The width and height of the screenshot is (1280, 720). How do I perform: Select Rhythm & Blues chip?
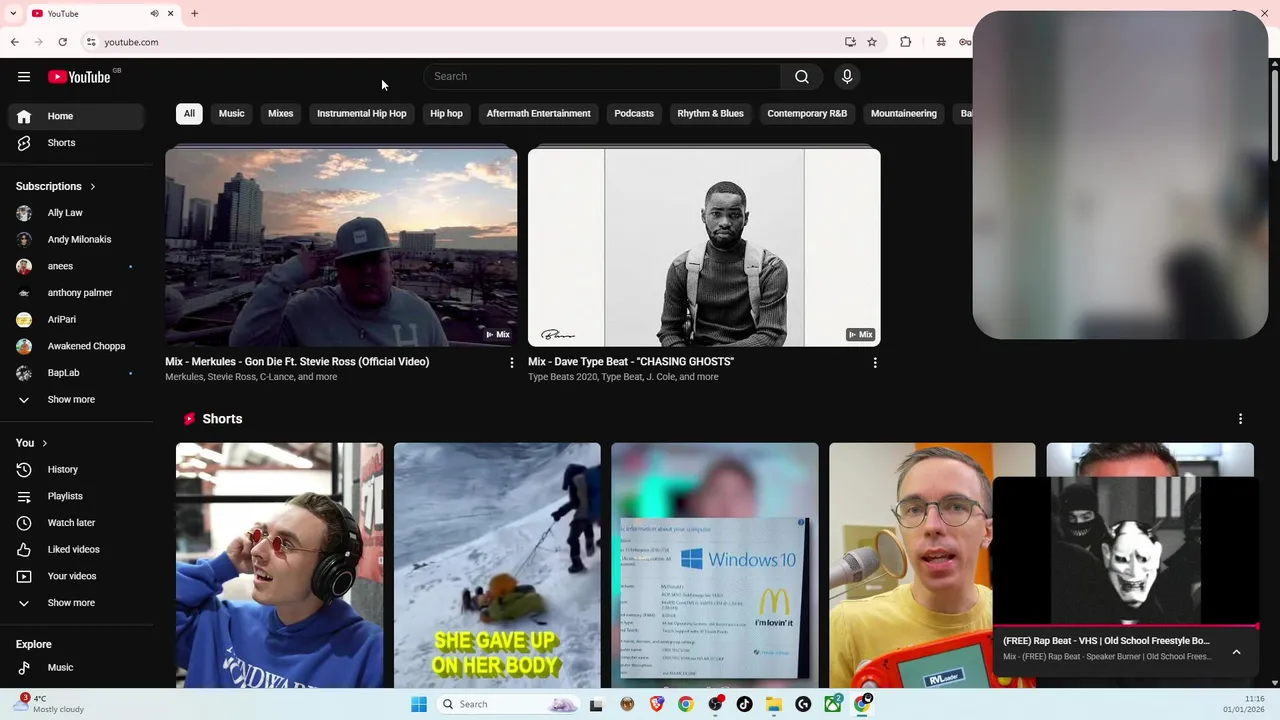click(710, 114)
